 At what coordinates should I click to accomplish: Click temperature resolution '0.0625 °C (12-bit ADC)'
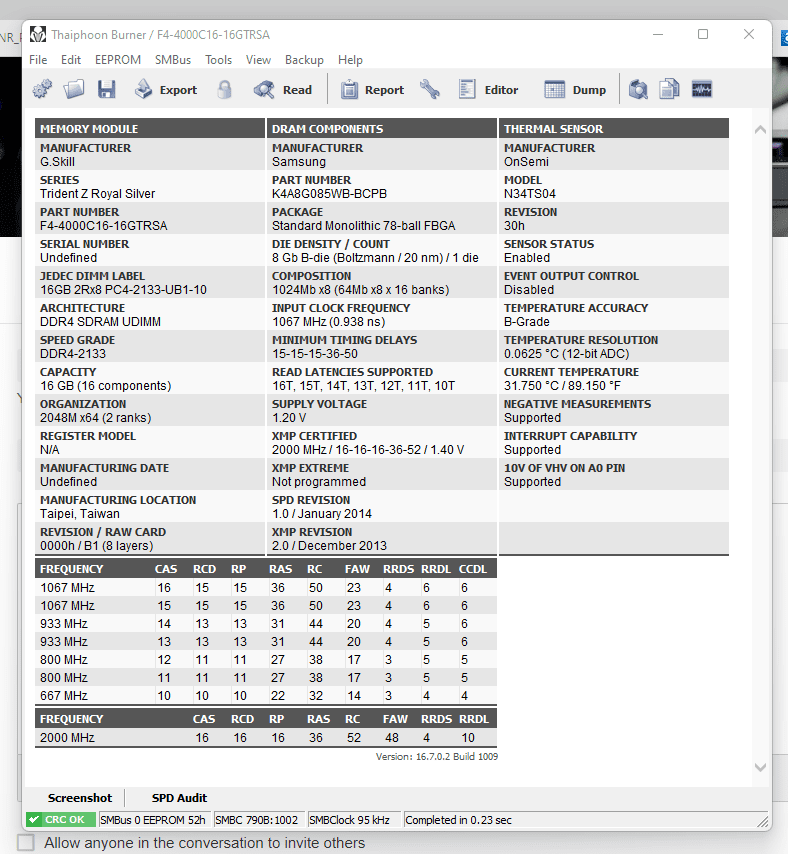click(566, 353)
